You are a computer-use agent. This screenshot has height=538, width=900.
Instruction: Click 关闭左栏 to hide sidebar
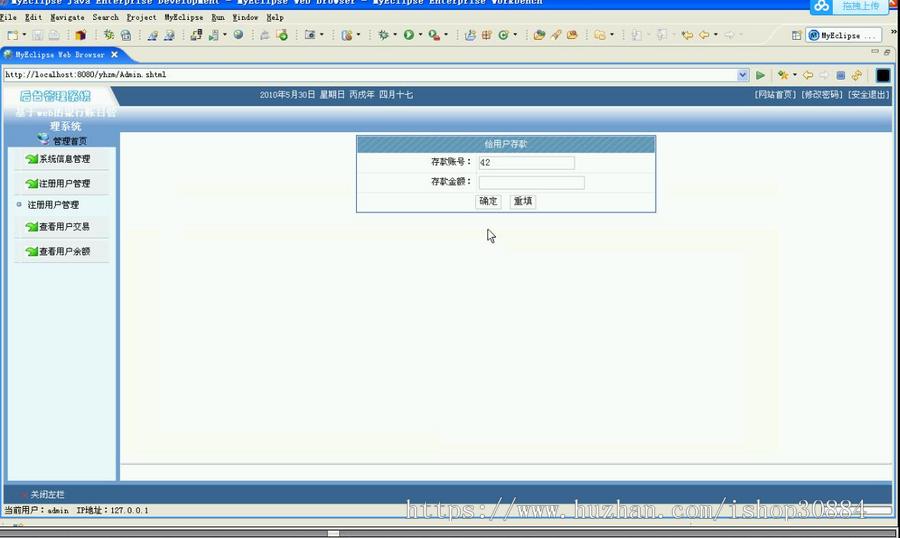[47, 494]
